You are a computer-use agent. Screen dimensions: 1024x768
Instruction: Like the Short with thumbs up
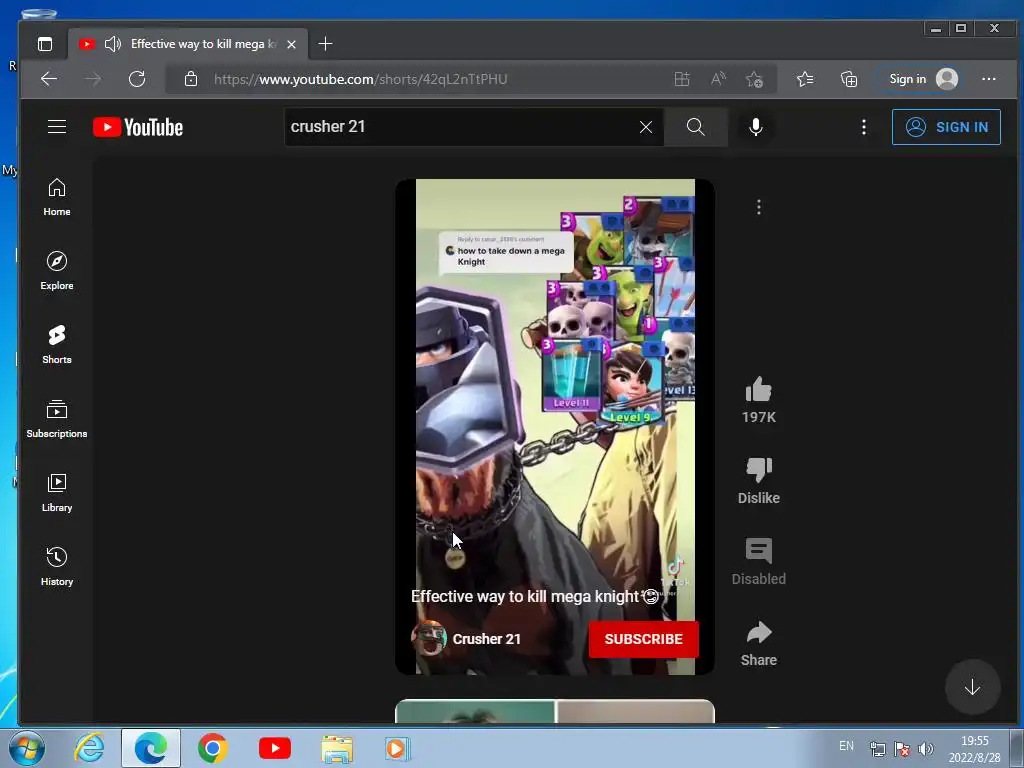click(758, 390)
